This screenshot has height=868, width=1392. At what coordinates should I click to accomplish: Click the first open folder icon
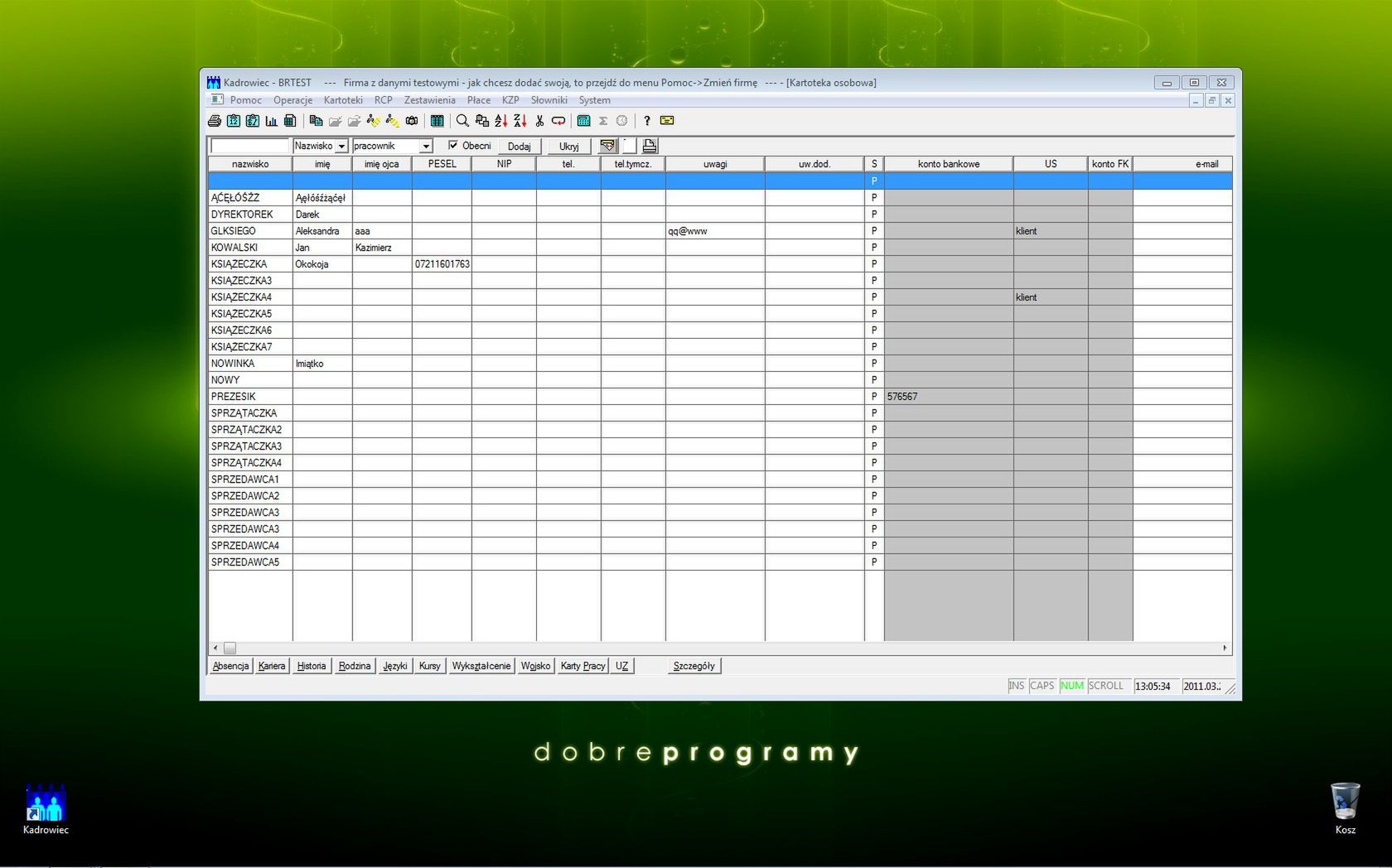pyautogui.click(x=336, y=121)
